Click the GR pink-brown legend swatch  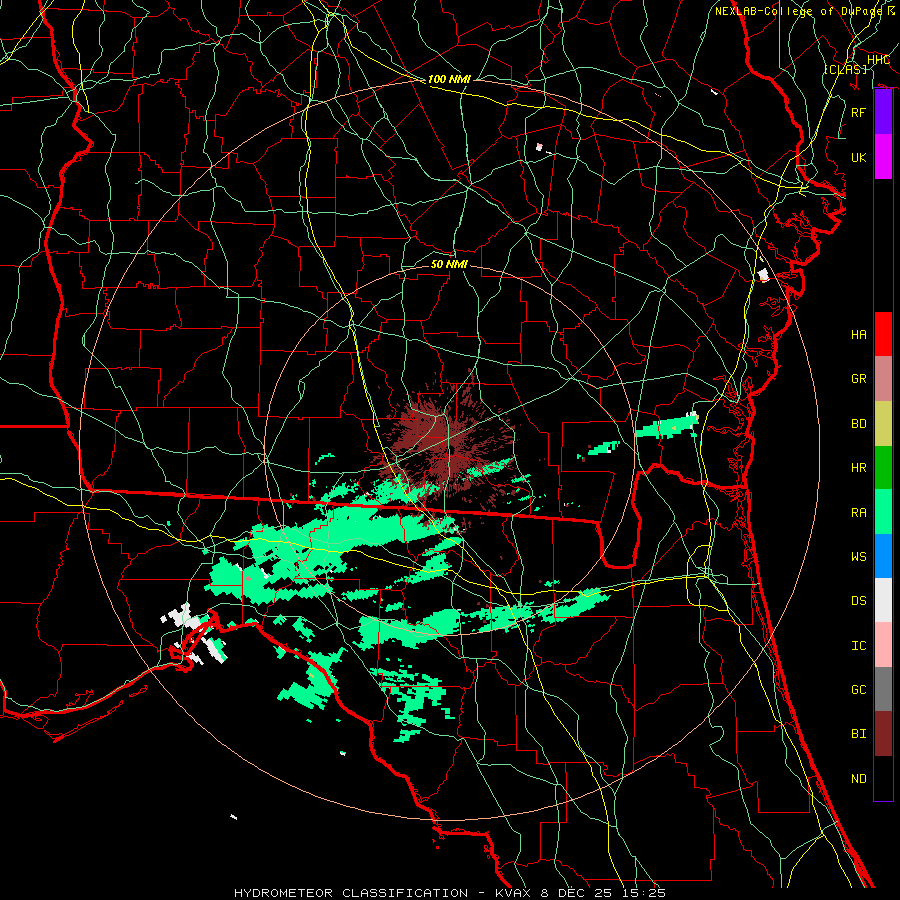(883, 379)
